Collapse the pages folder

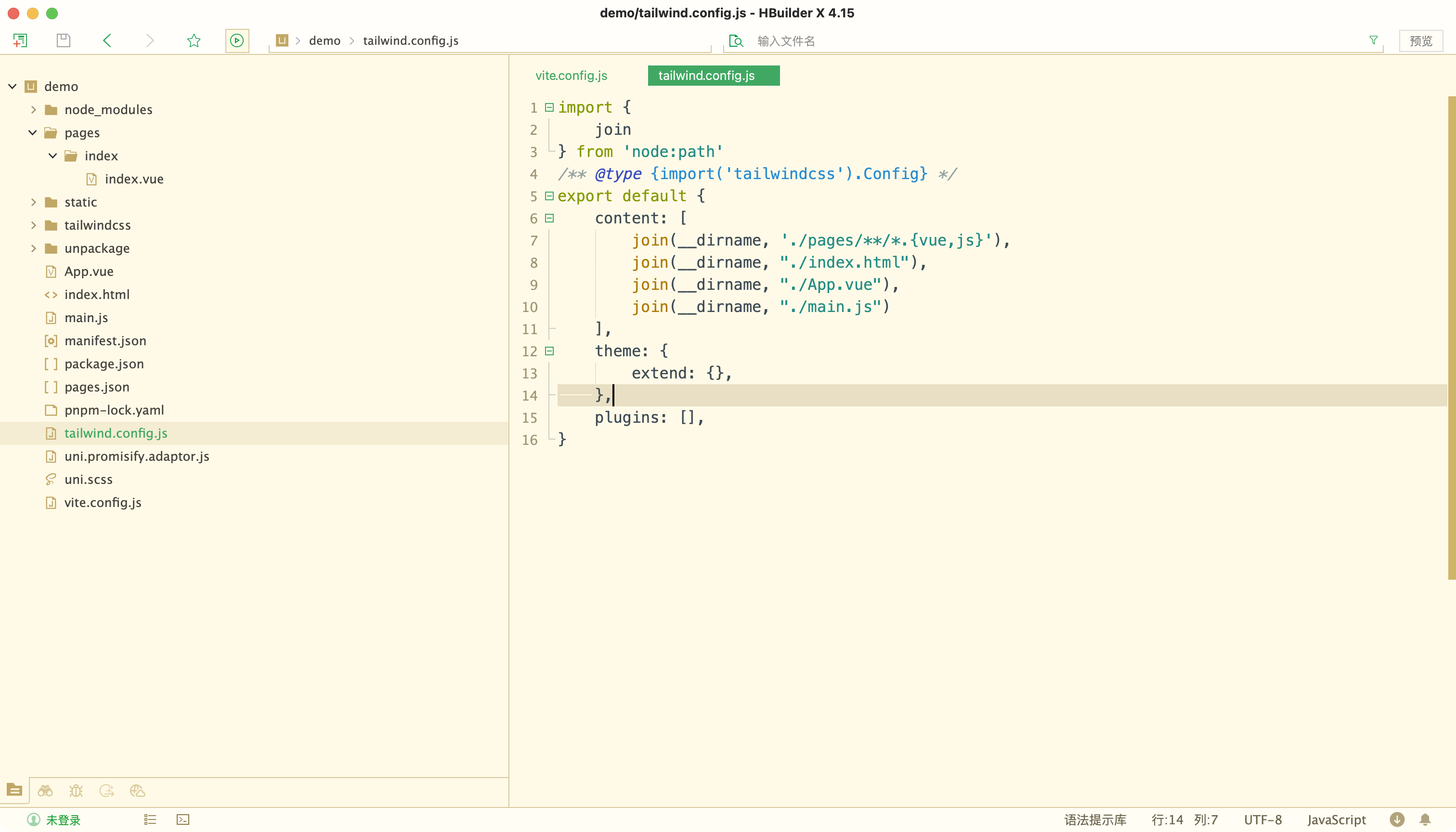[x=33, y=132]
